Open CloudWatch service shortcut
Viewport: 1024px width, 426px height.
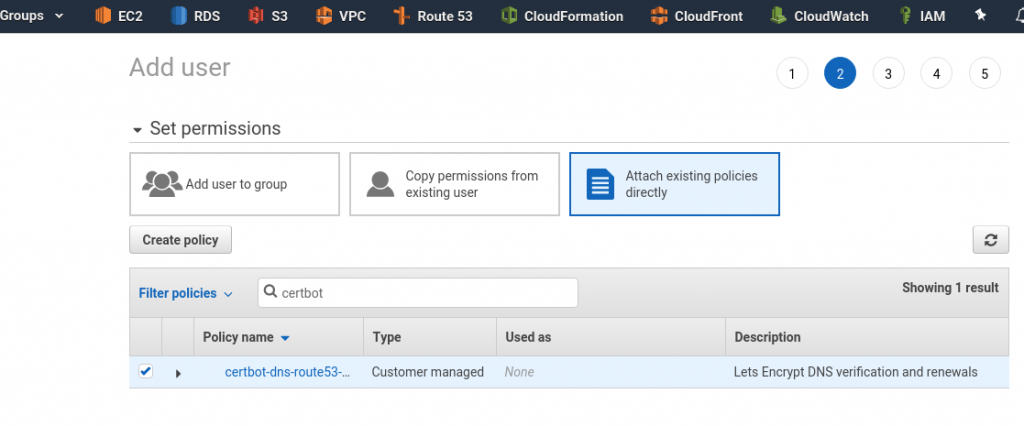[819, 16]
